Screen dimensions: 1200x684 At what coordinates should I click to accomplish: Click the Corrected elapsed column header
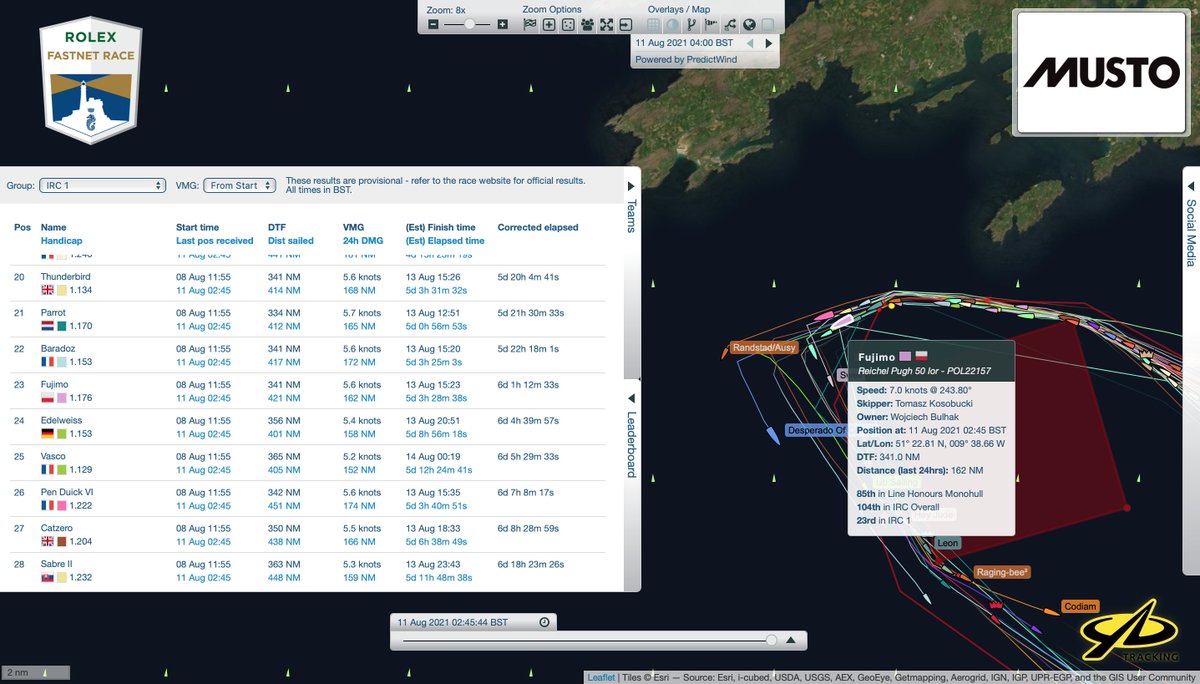click(x=538, y=227)
